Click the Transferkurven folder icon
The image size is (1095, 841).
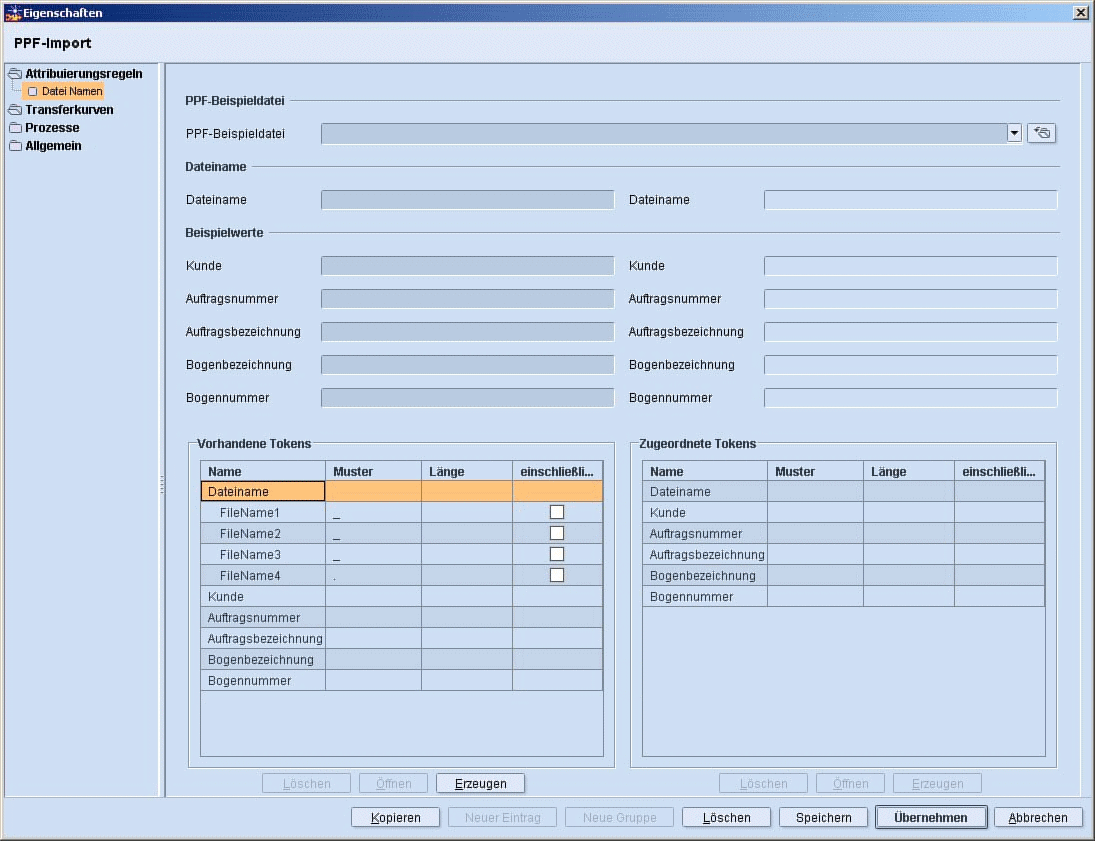[x=15, y=110]
